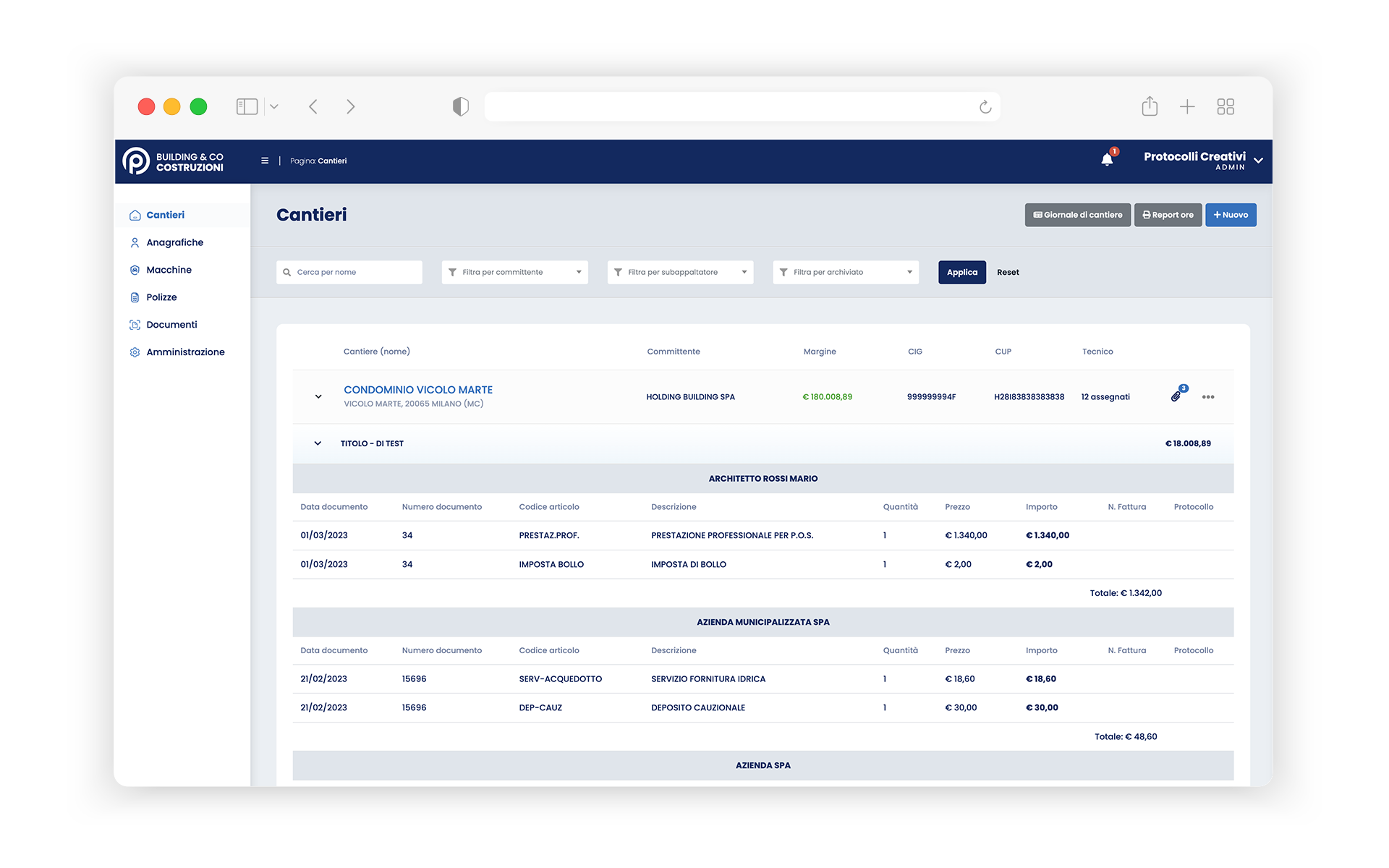
Task: Collapse the Titolo - Di Test section
Action: tap(318, 443)
